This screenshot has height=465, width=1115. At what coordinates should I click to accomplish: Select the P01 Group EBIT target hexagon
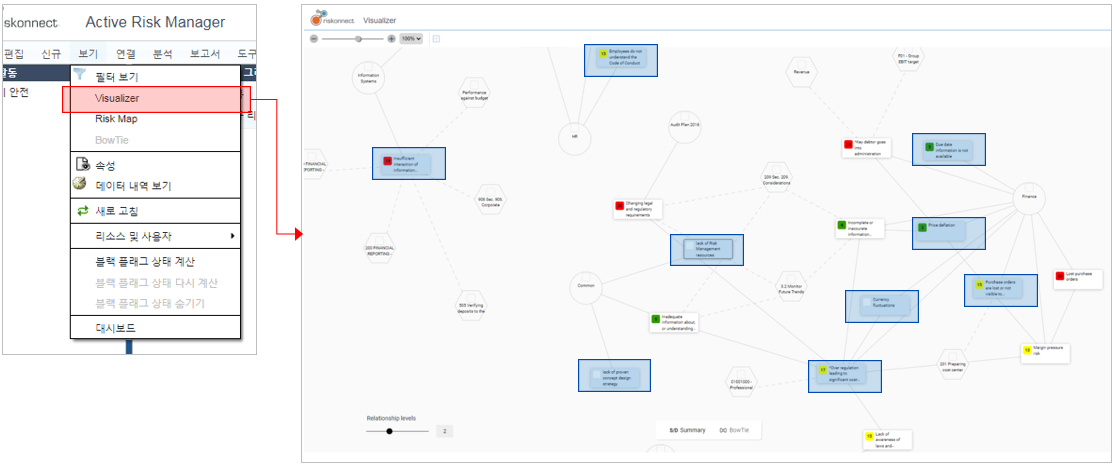point(908,60)
